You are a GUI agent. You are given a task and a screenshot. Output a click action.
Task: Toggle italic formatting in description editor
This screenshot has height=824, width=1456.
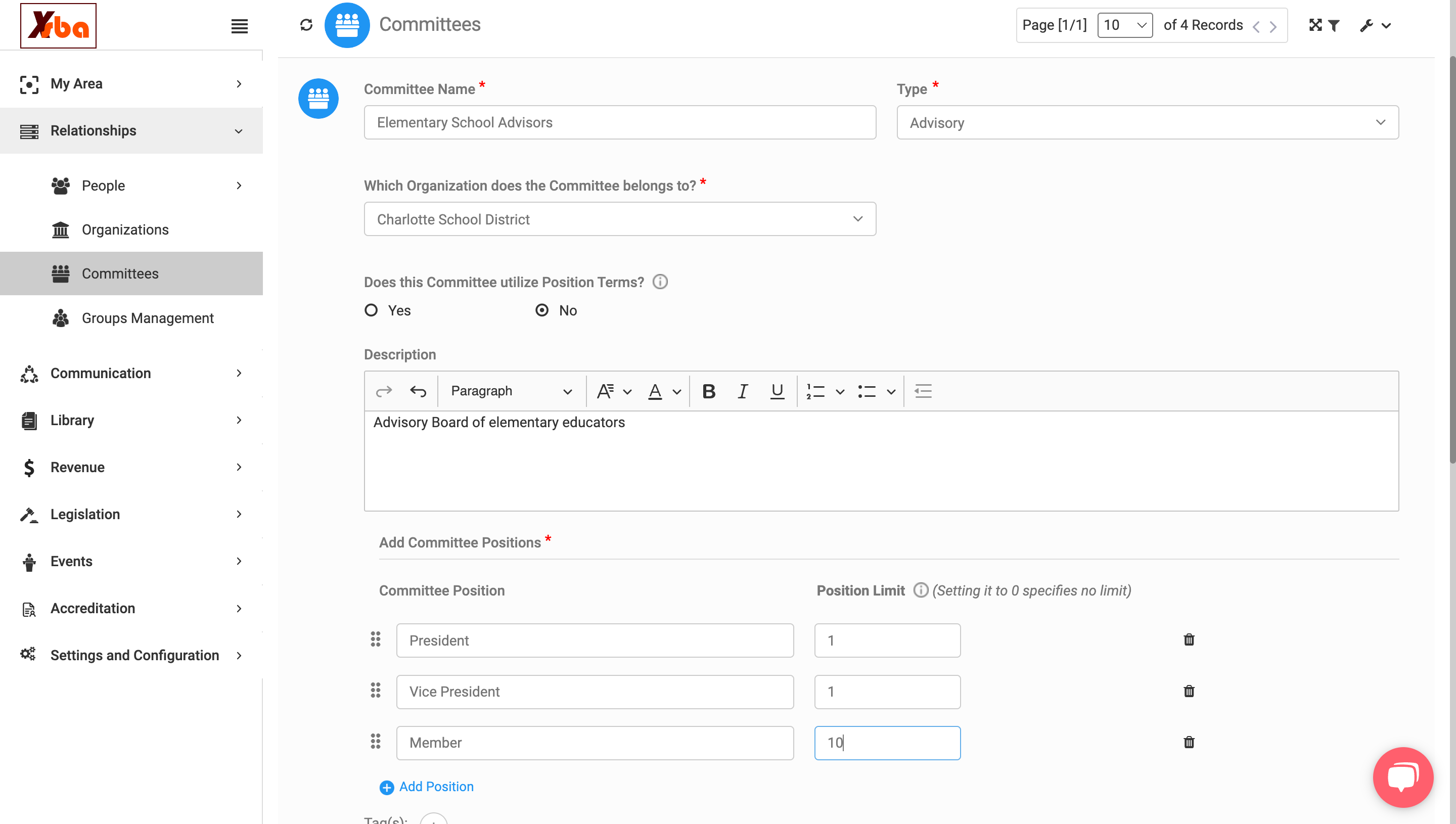[743, 391]
